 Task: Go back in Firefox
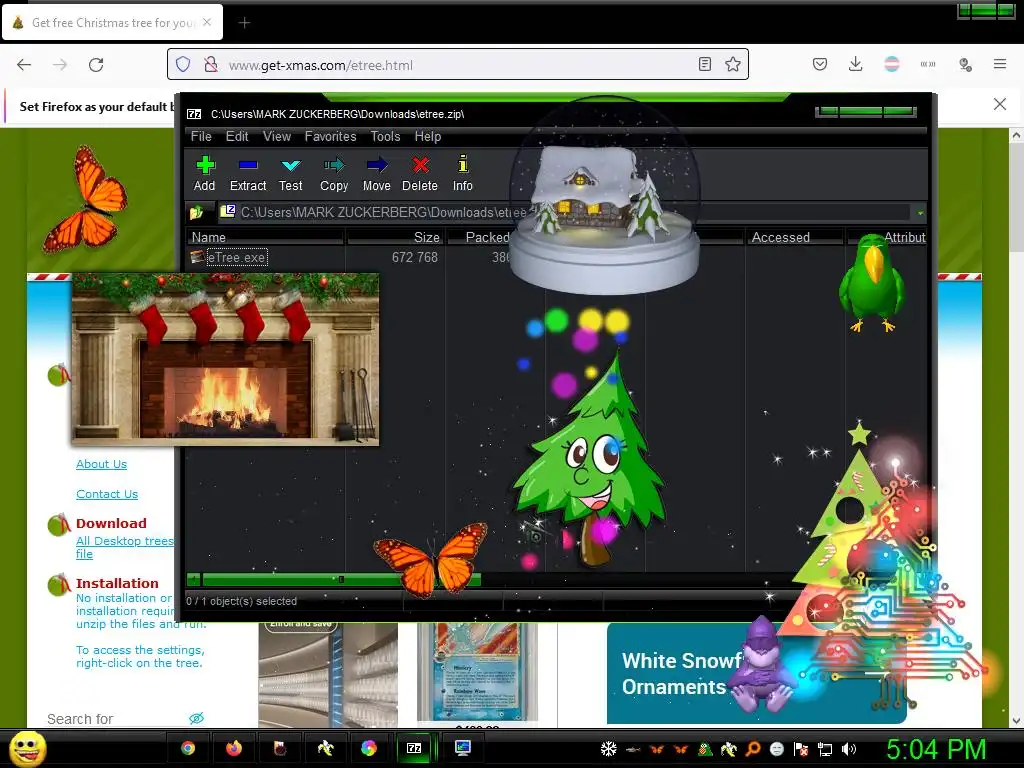point(24,65)
